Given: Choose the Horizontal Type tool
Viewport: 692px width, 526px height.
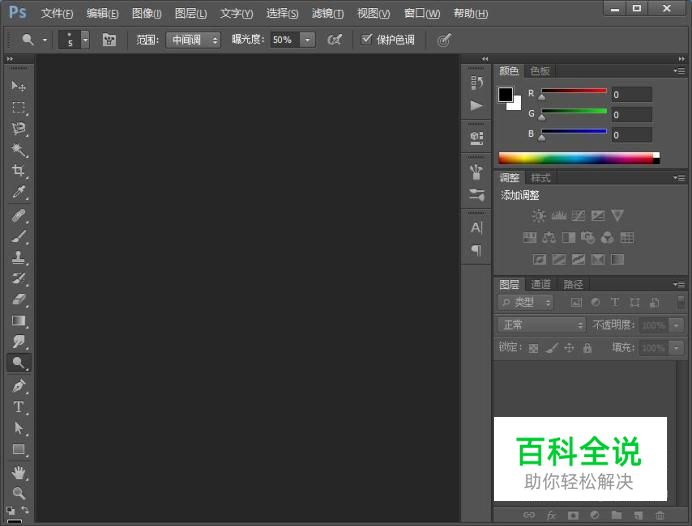Looking at the screenshot, I should tap(19, 407).
